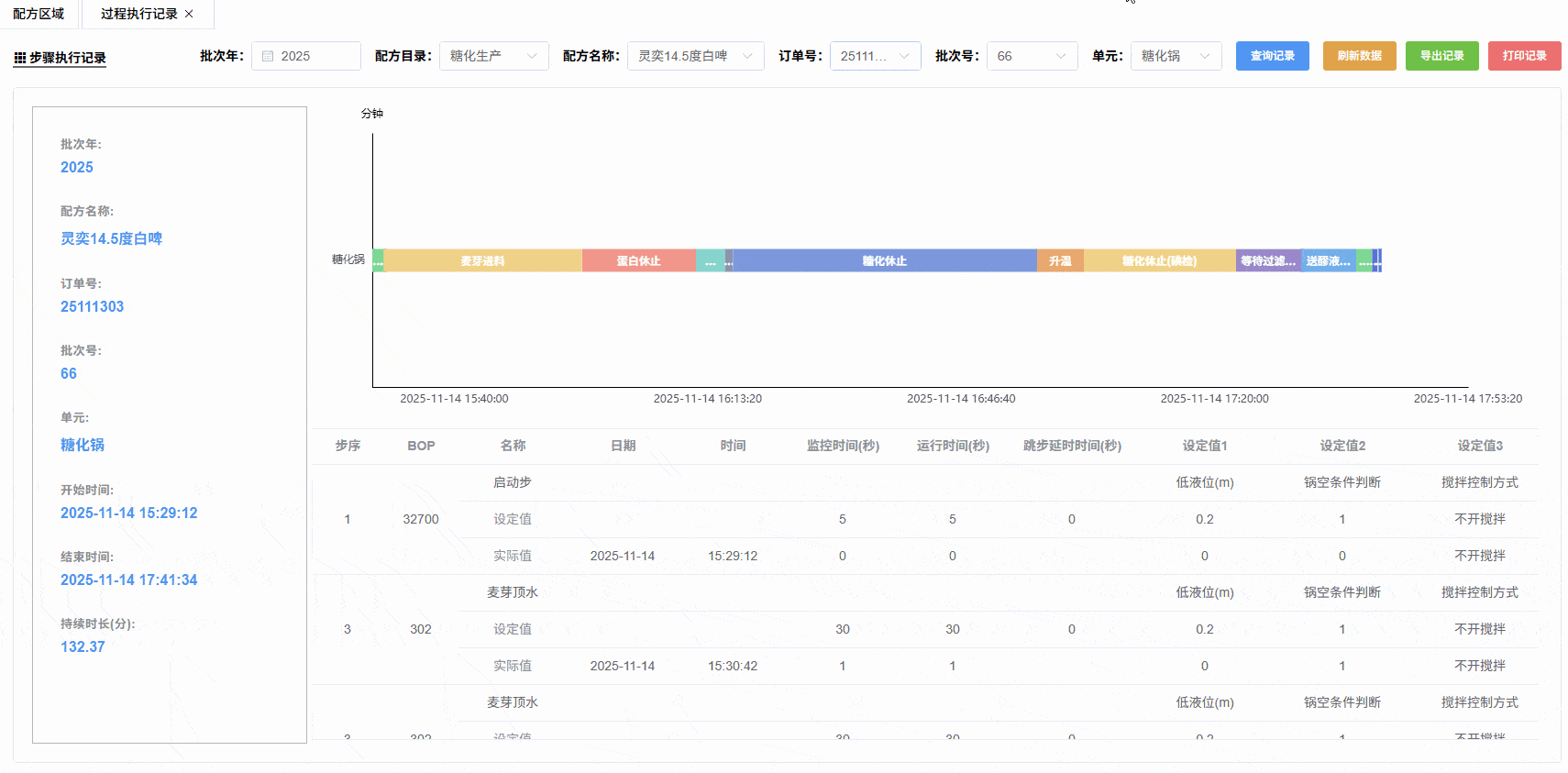The width and height of the screenshot is (1568, 773).
Task: Close the 过程执行记录 tab
Action: [x=189, y=14]
